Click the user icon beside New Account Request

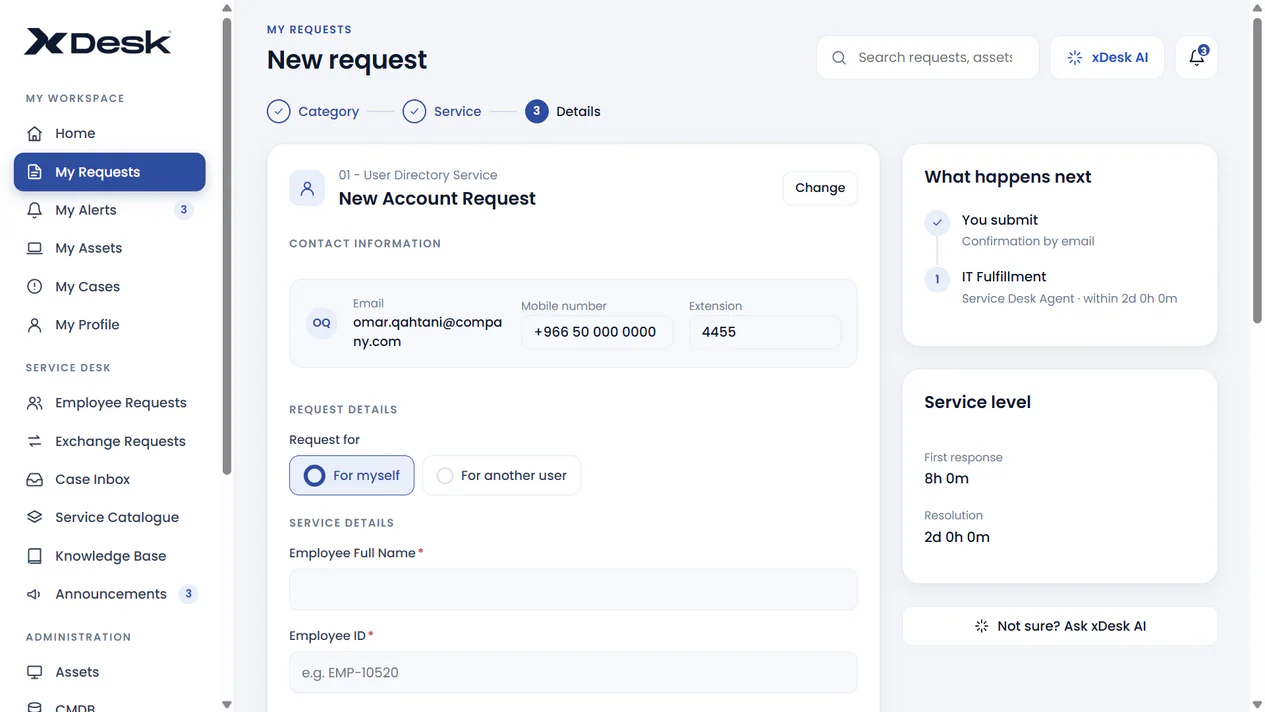(307, 188)
